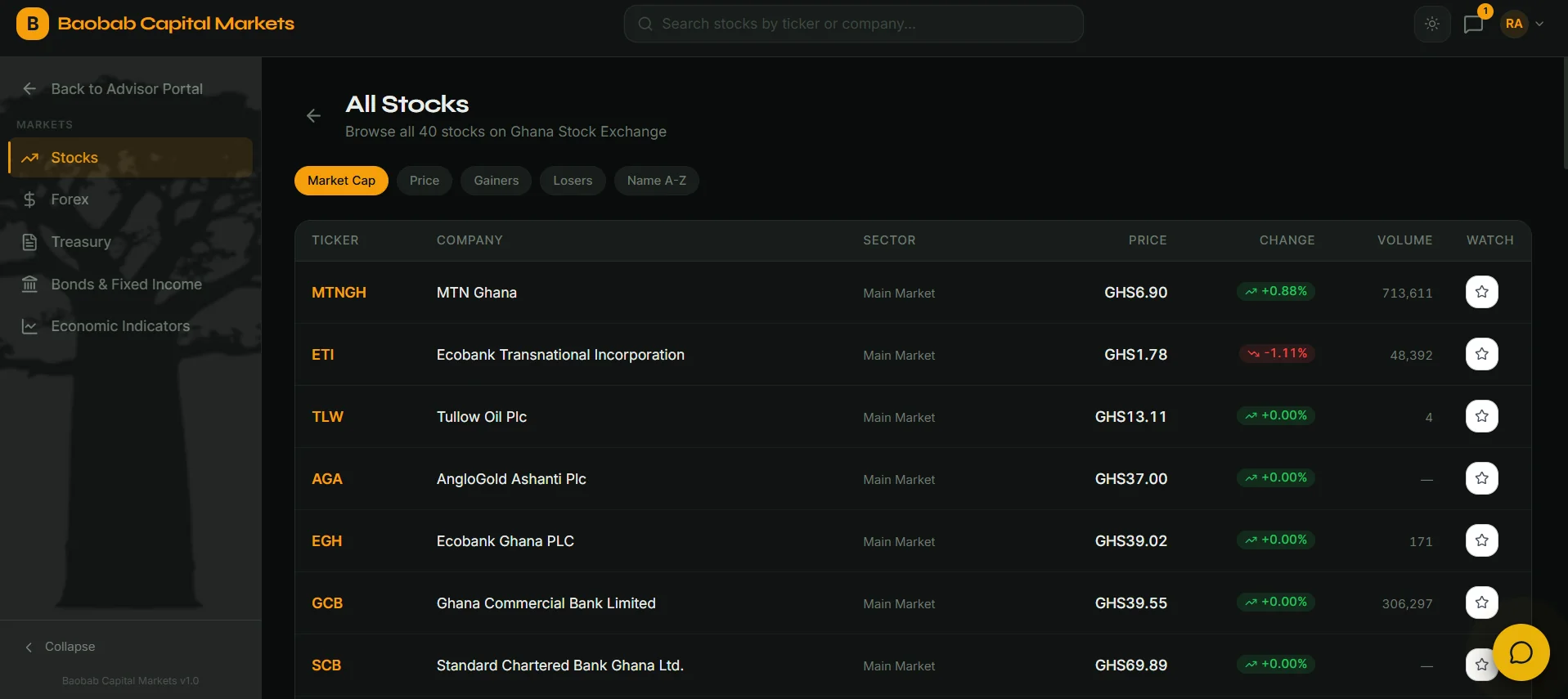Click the Forex dollar sign icon
The width and height of the screenshot is (1568, 699).
click(30, 199)
